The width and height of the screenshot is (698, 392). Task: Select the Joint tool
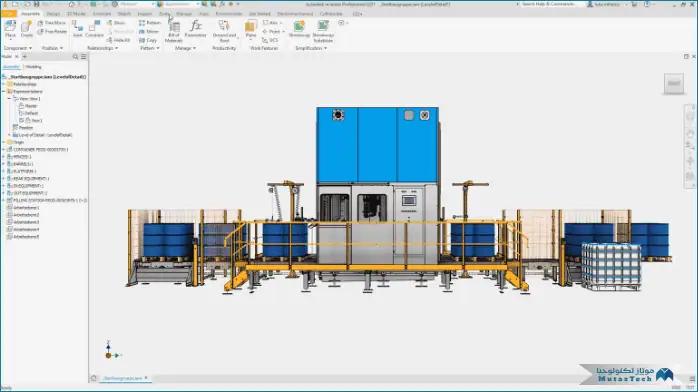point(77,29)
